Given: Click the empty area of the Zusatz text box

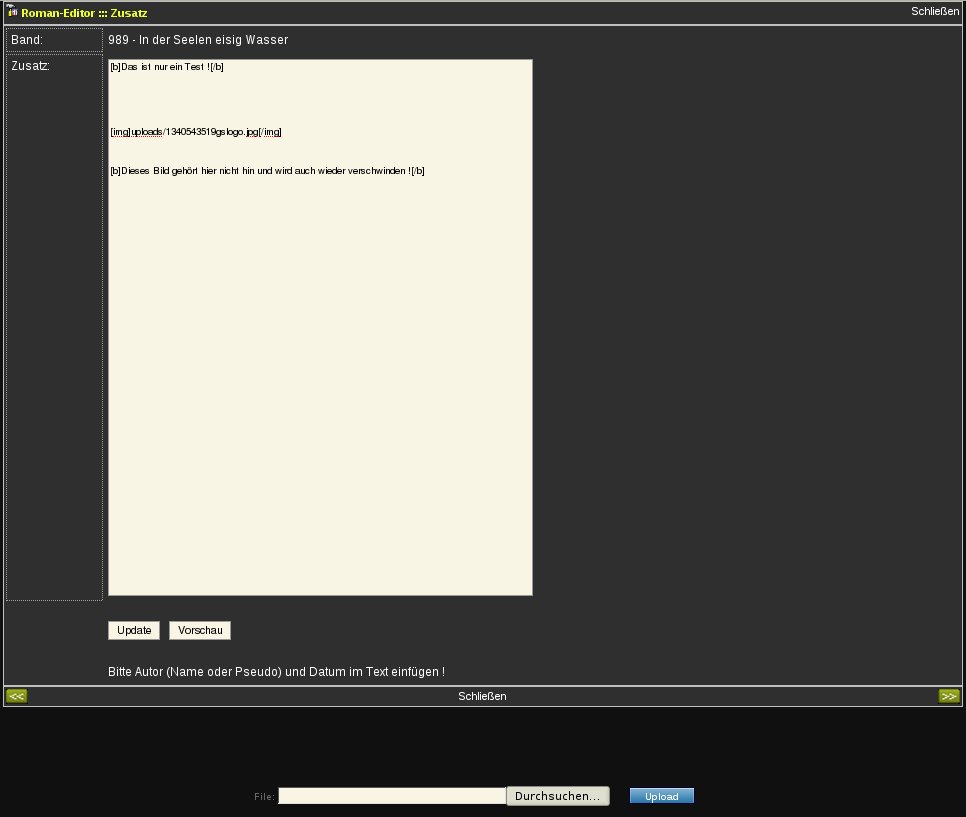Looking at the screenshot, I should coord(320,400).
